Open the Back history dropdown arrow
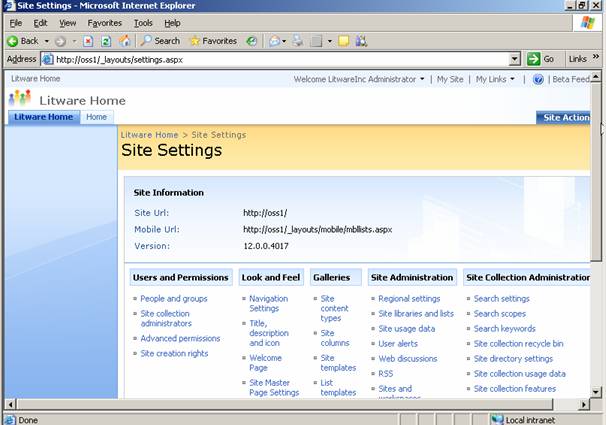The width and height of the screenshot is (606, 425). [x=47, y=41]
